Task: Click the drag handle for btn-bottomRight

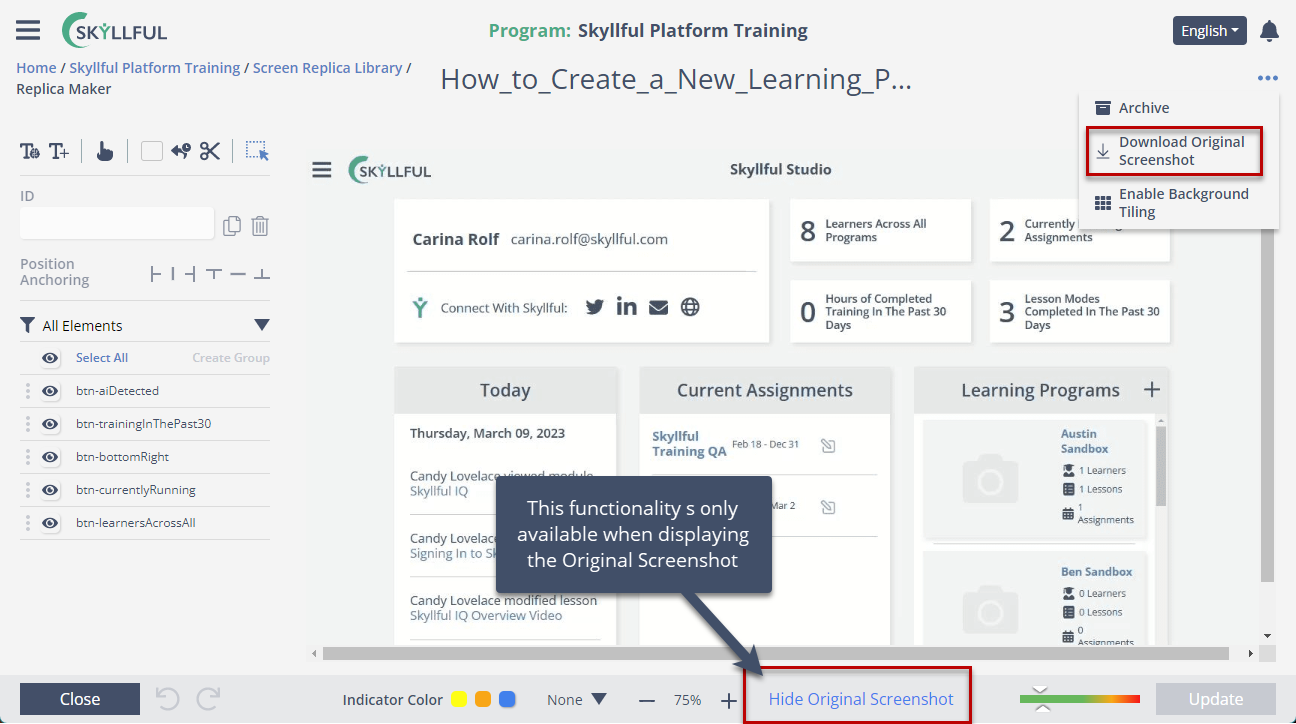Action: (28, 457)
